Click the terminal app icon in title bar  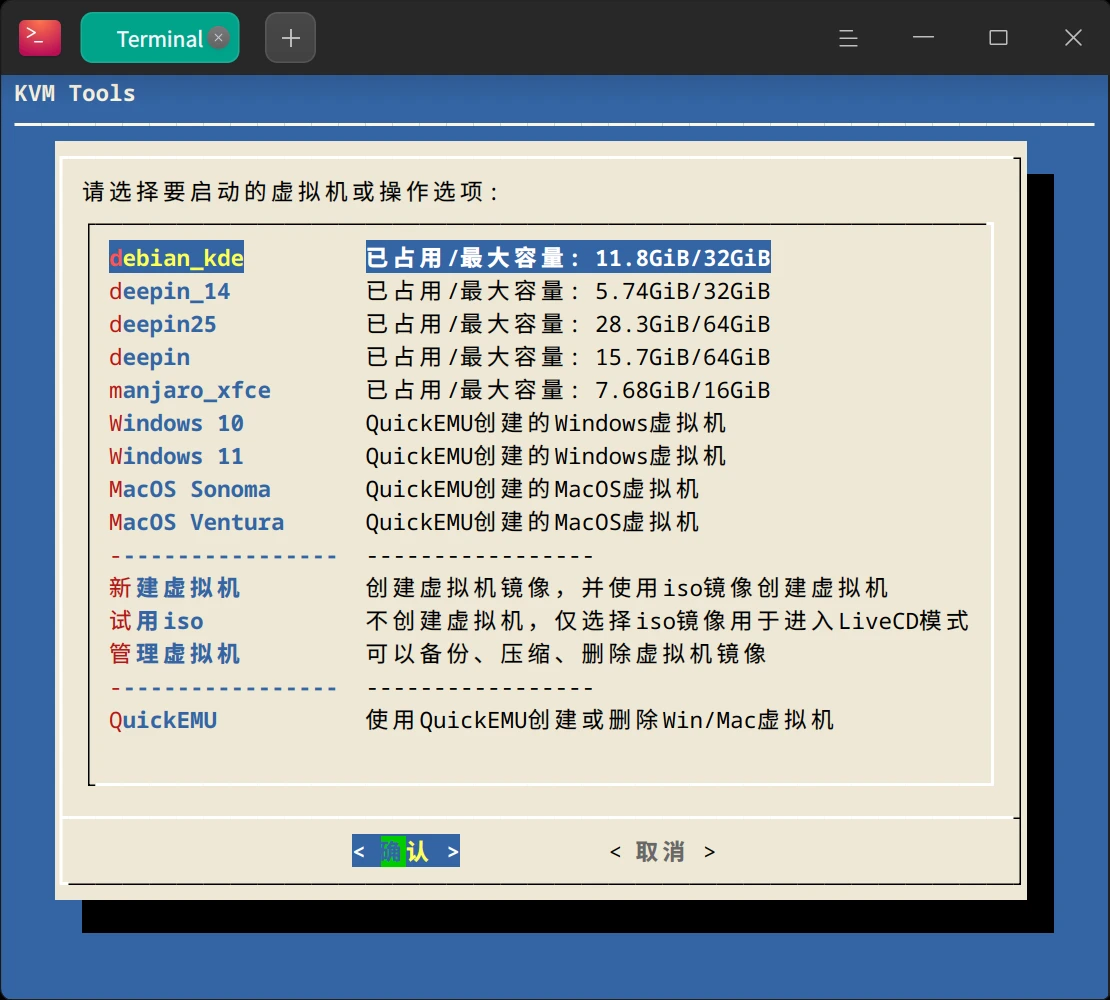click(x=40, y=38)
